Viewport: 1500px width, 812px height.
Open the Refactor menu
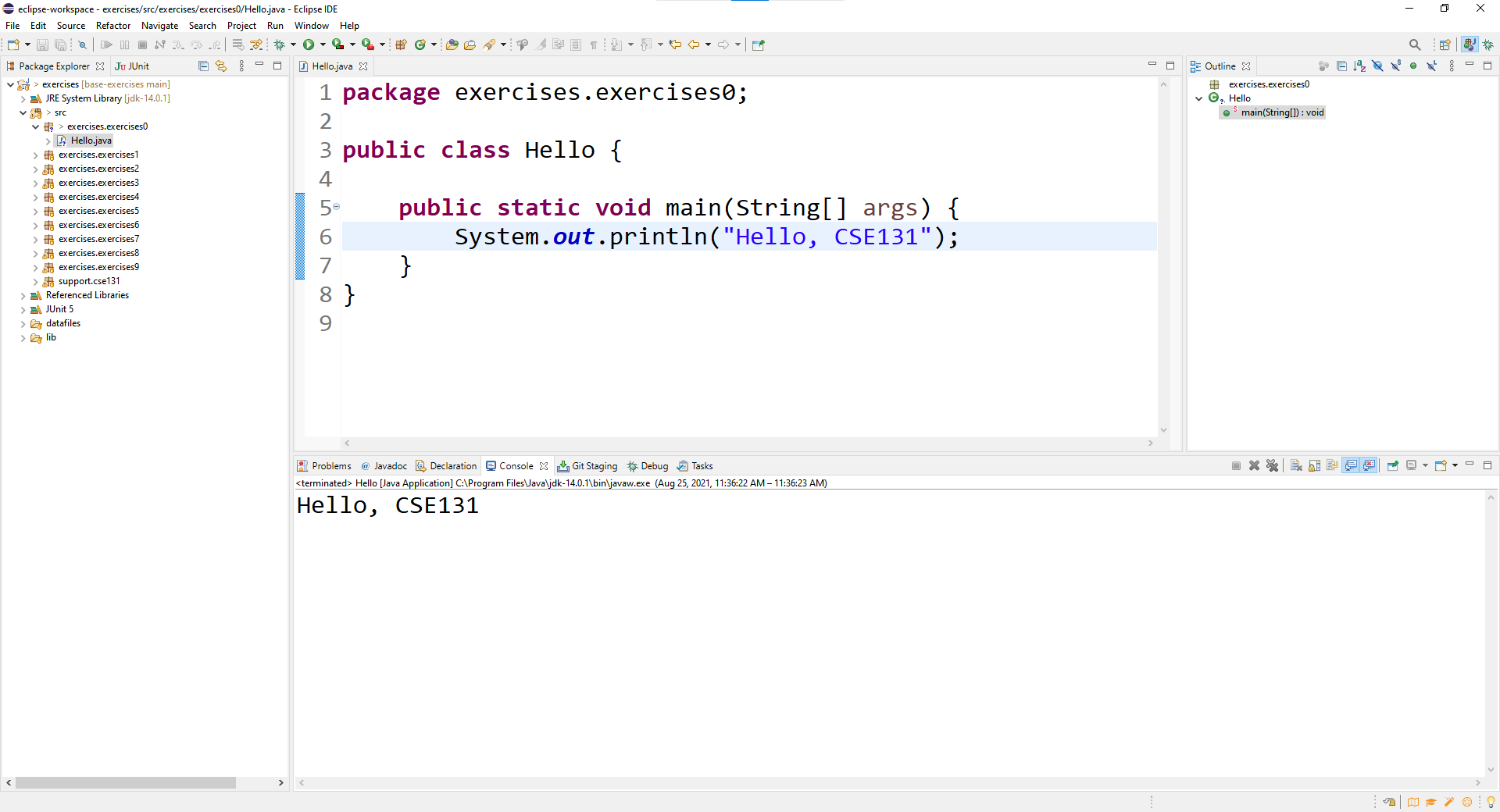(x=113, y=26)
